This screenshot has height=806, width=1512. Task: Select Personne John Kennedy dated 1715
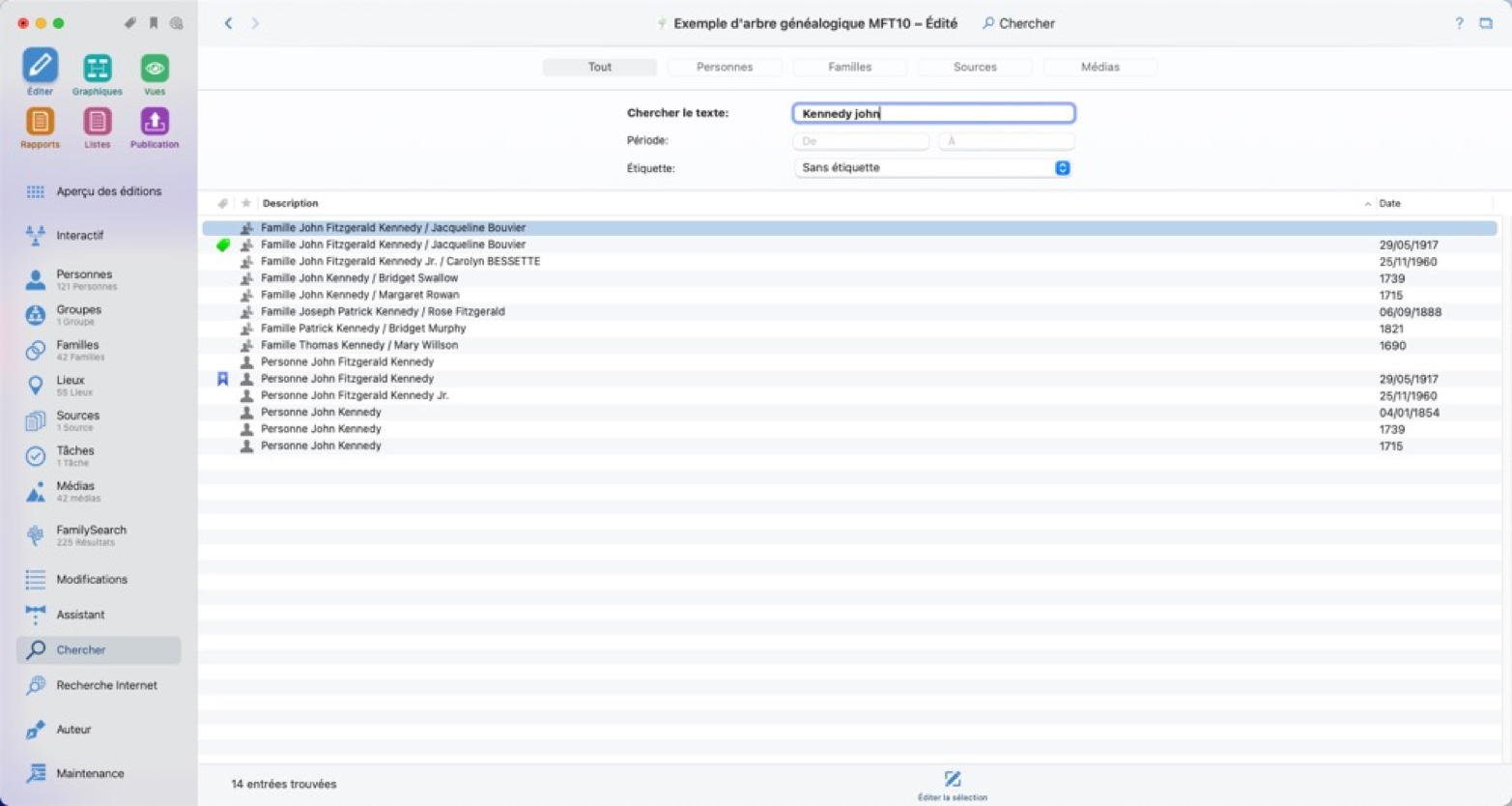pos(850,446)
